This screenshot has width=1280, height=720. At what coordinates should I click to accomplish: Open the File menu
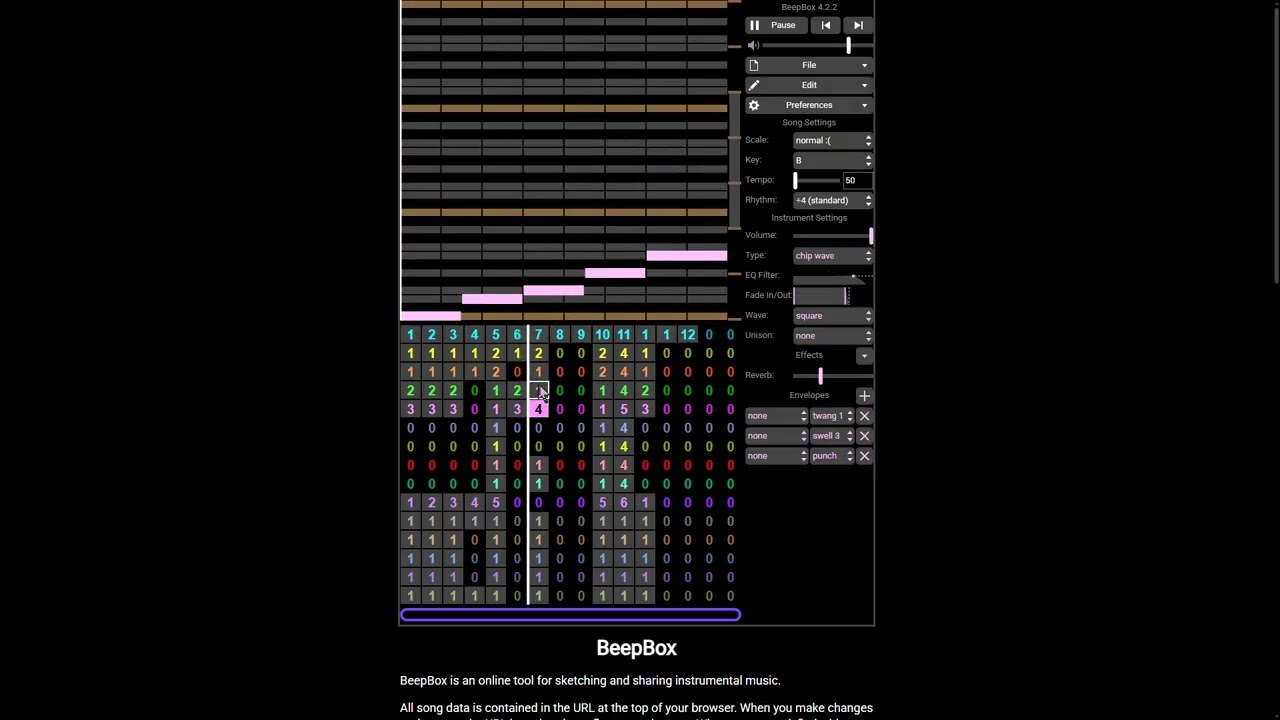coord(809,65)
